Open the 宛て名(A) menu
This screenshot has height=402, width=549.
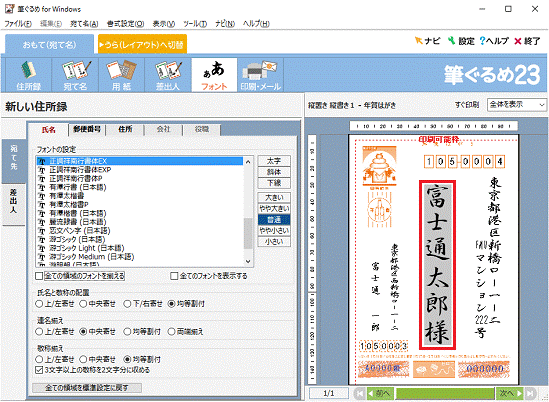tap(84, 24)
